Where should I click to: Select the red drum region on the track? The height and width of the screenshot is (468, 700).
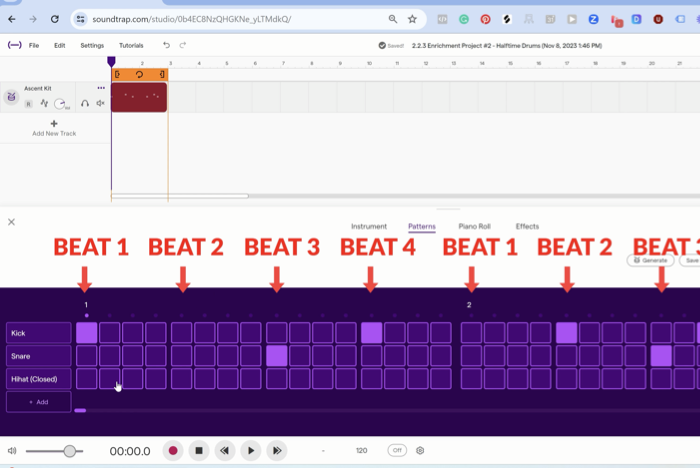(x=139, y=97)
